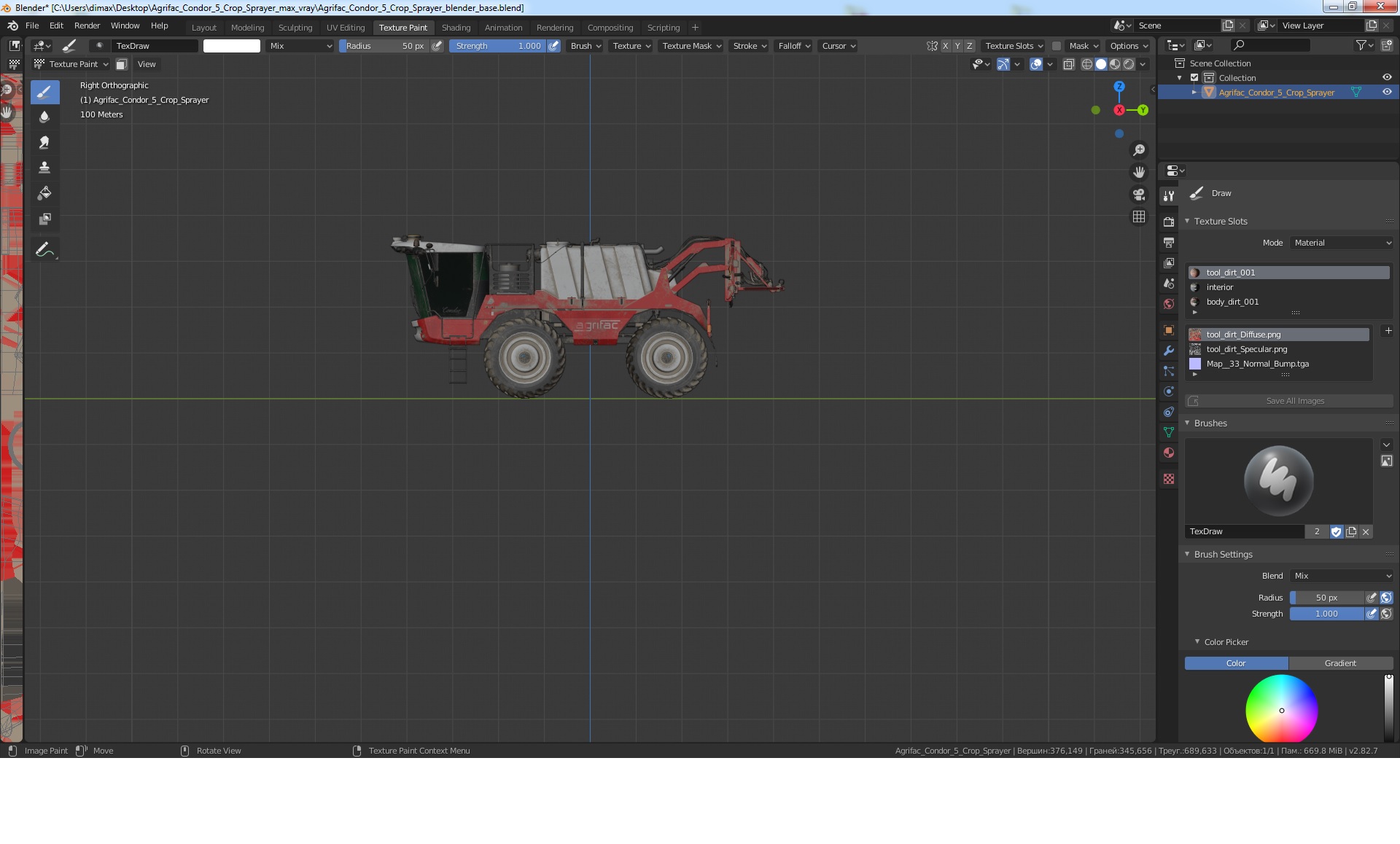The height and width of the screenshot is (844, 1400).
Task: Collapse the Brush Settings panel
Action: click(x=1187, y=555)
